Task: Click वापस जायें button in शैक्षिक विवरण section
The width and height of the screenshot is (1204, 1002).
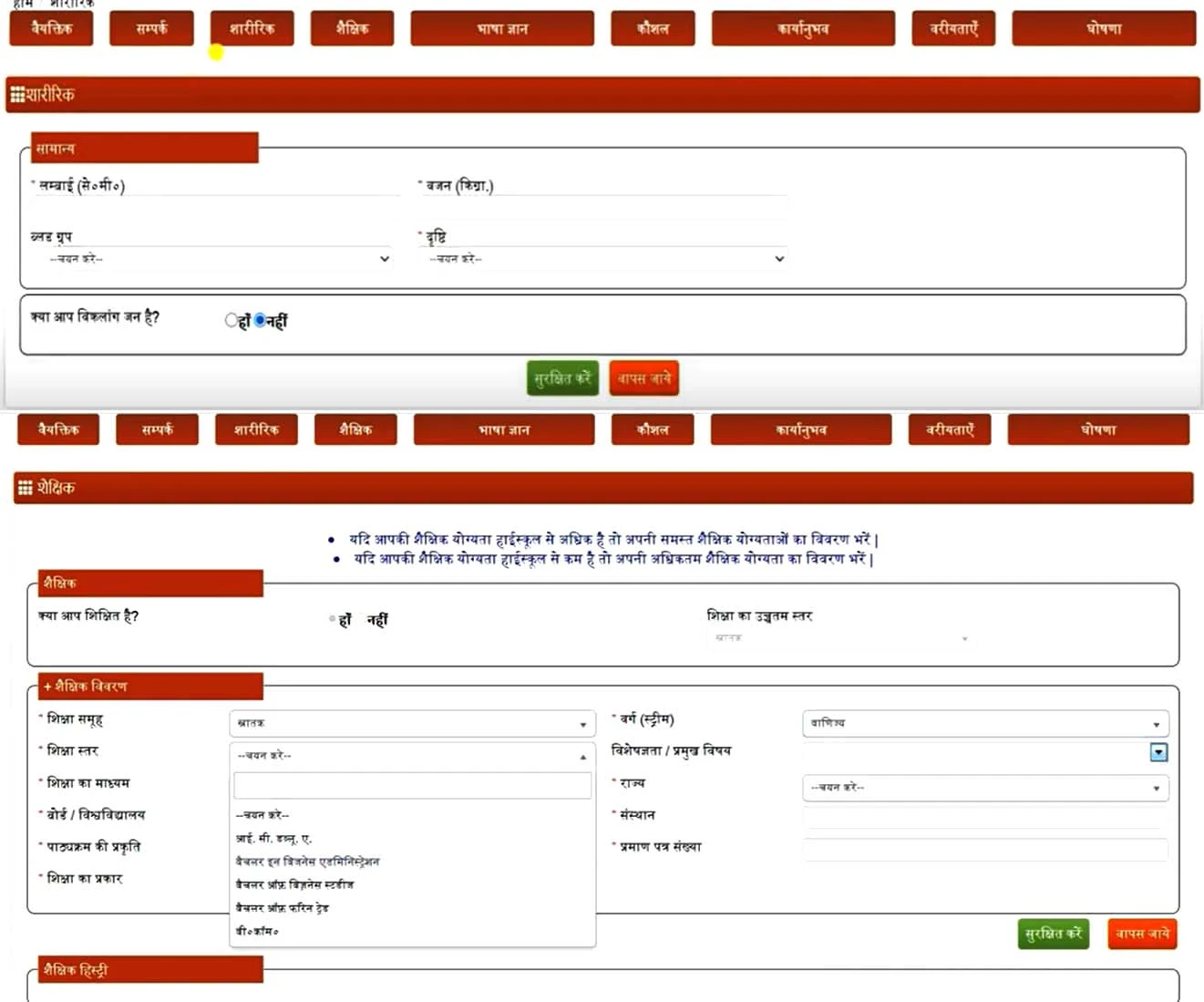Action: click(x=1142, y=934)
